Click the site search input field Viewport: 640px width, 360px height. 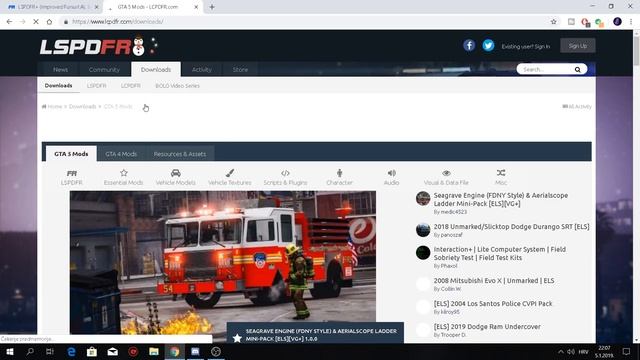coord(546,69)
